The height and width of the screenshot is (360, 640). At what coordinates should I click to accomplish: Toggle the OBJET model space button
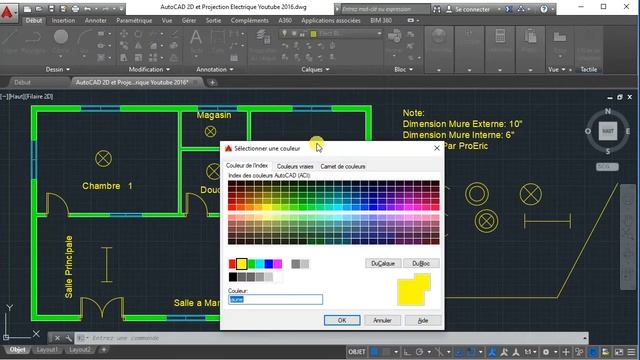pos(357,352)
